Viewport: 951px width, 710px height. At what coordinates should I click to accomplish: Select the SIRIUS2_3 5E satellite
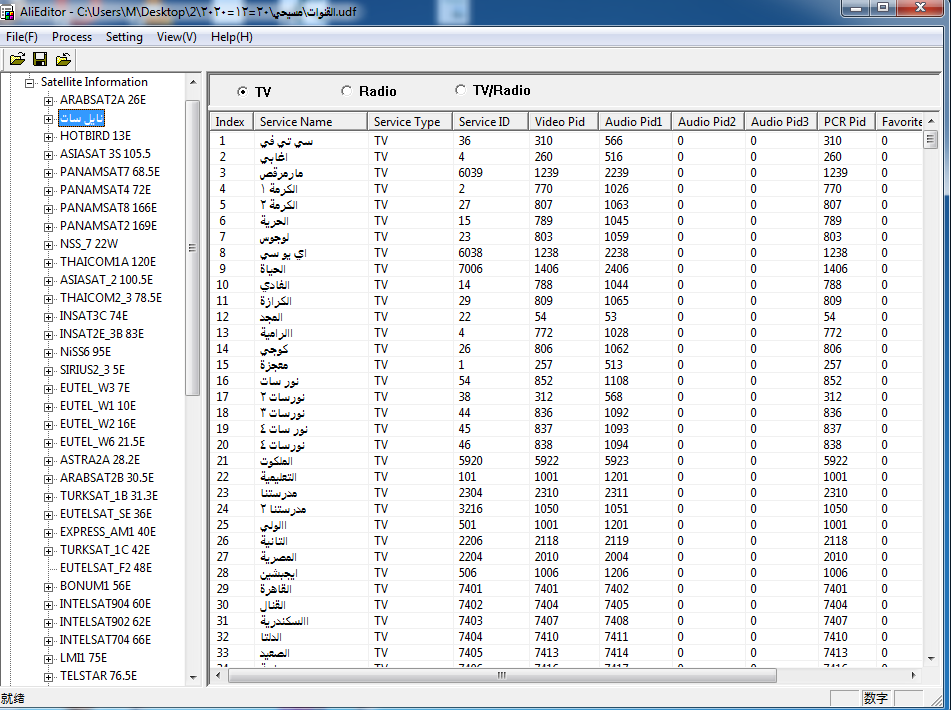92,370
